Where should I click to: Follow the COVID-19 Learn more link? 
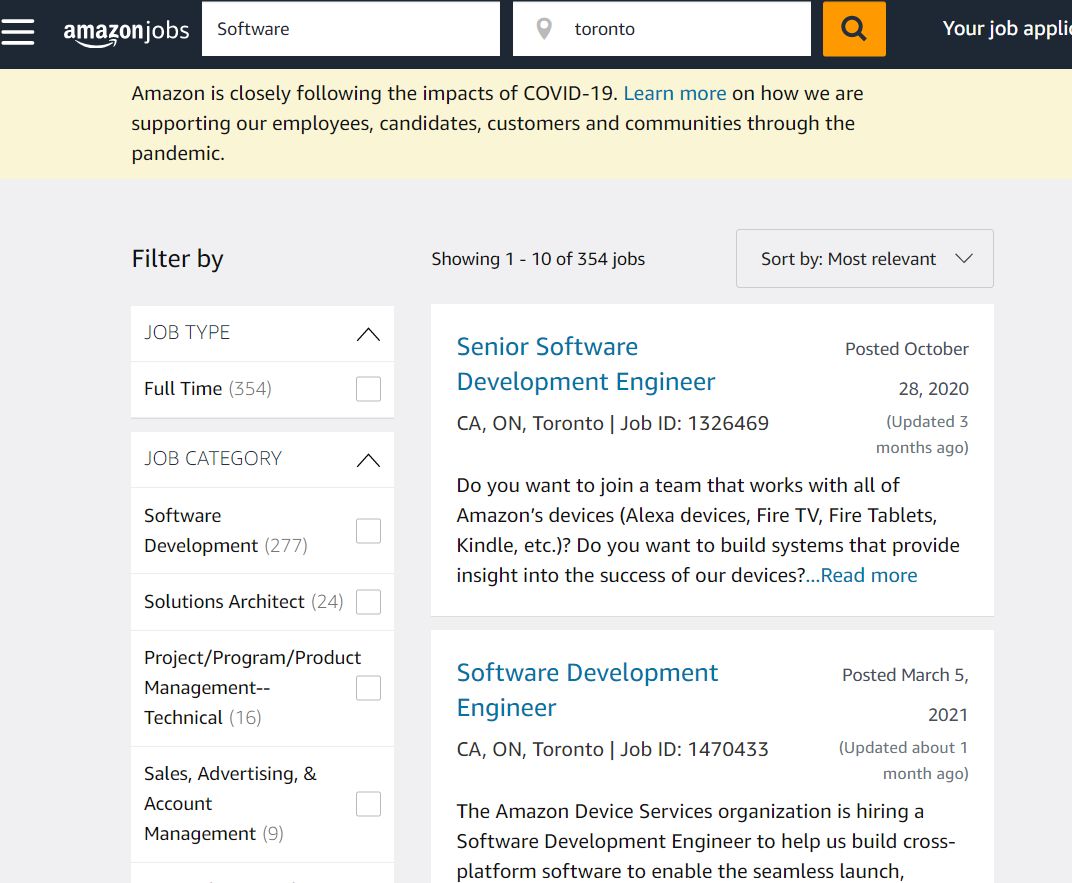click(675, 93)
